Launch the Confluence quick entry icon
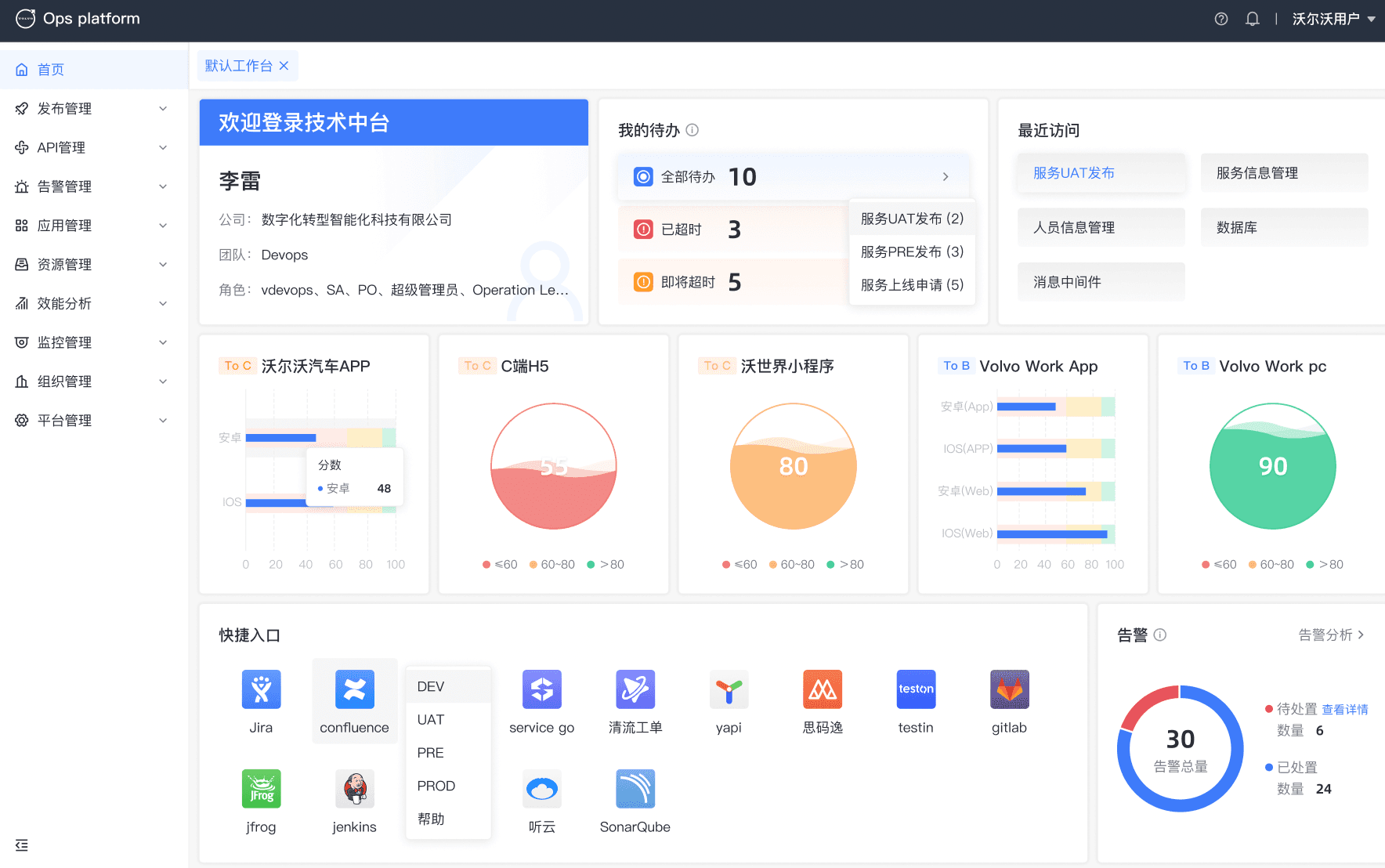This screenshot has height=868, width=1385. tap(354, 689)
